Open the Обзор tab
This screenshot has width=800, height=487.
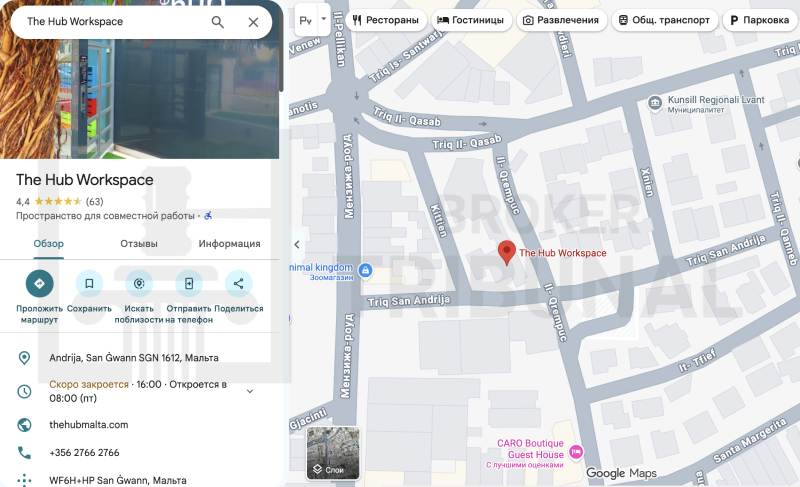point(48,244)
